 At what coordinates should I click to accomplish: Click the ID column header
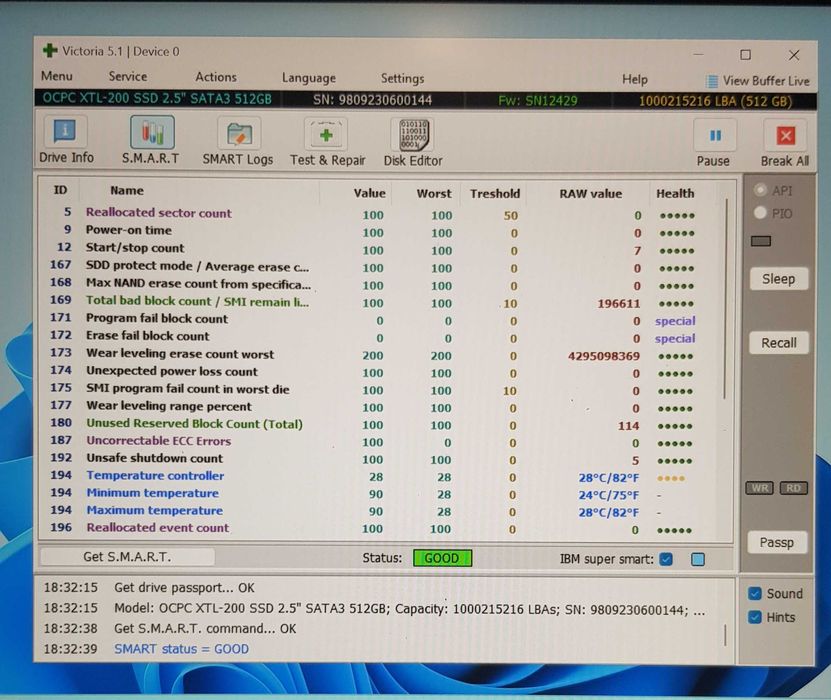click(x=60, y=190)
